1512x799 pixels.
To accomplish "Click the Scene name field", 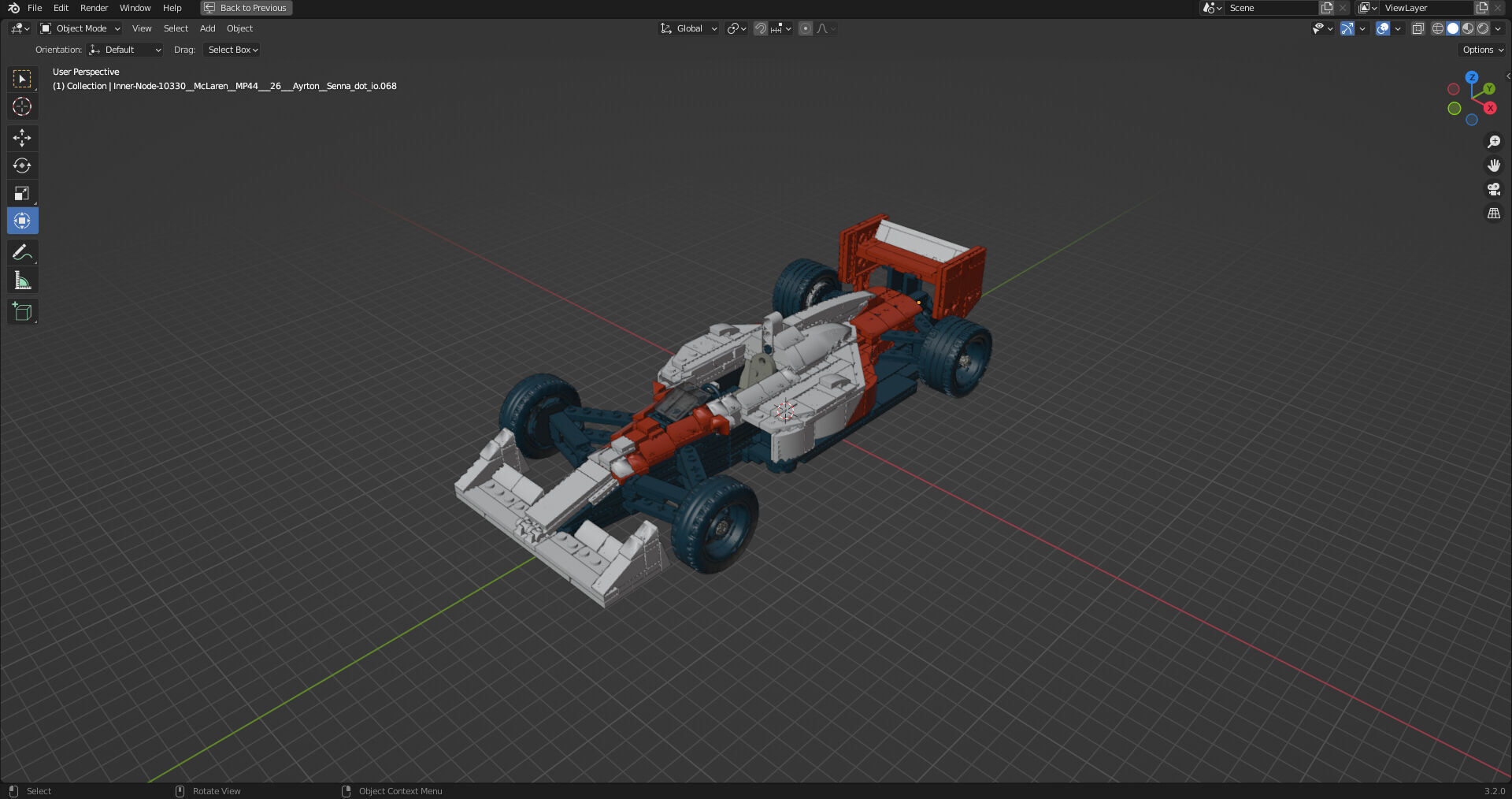I will click(x=1271, y=8).
